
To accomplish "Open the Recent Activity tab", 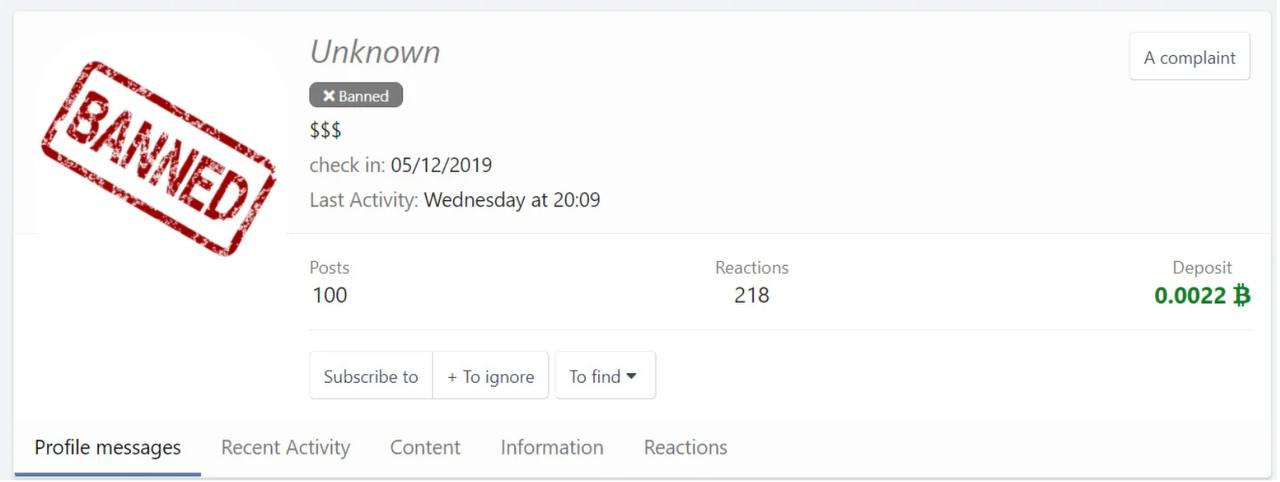I will tap(285, 447).
